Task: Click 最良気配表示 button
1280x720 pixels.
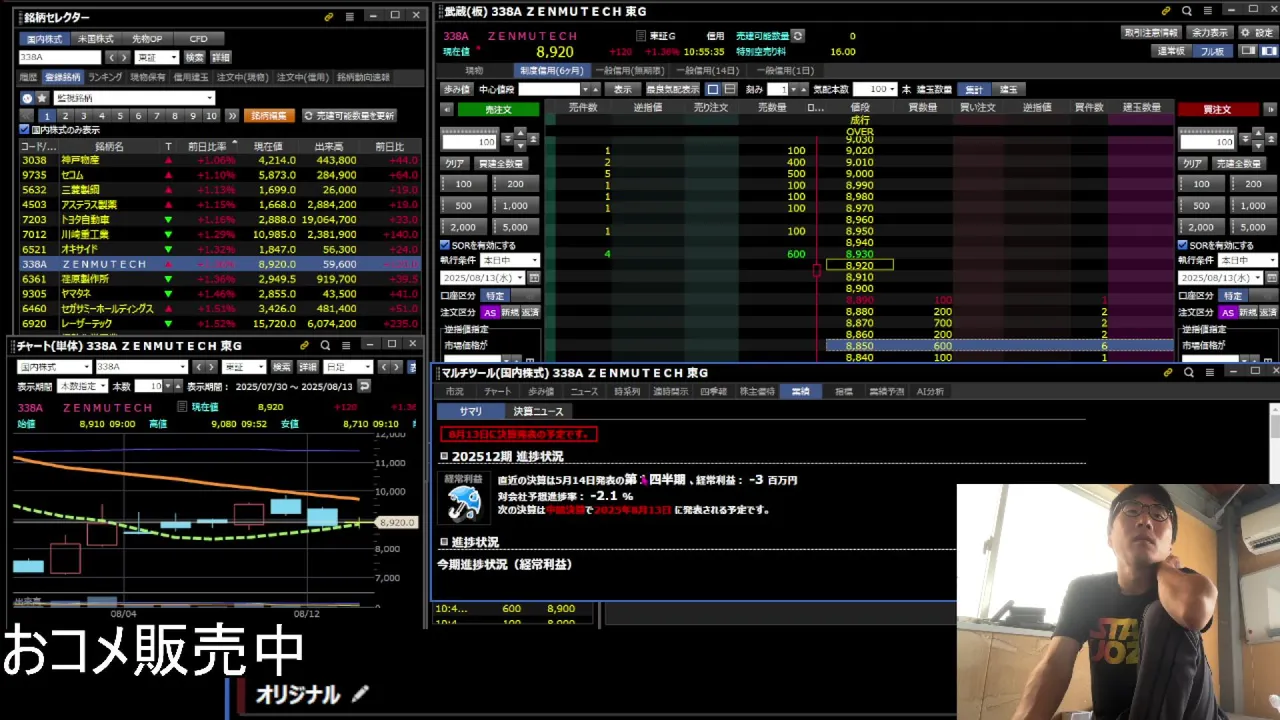Action: (672, 89)
